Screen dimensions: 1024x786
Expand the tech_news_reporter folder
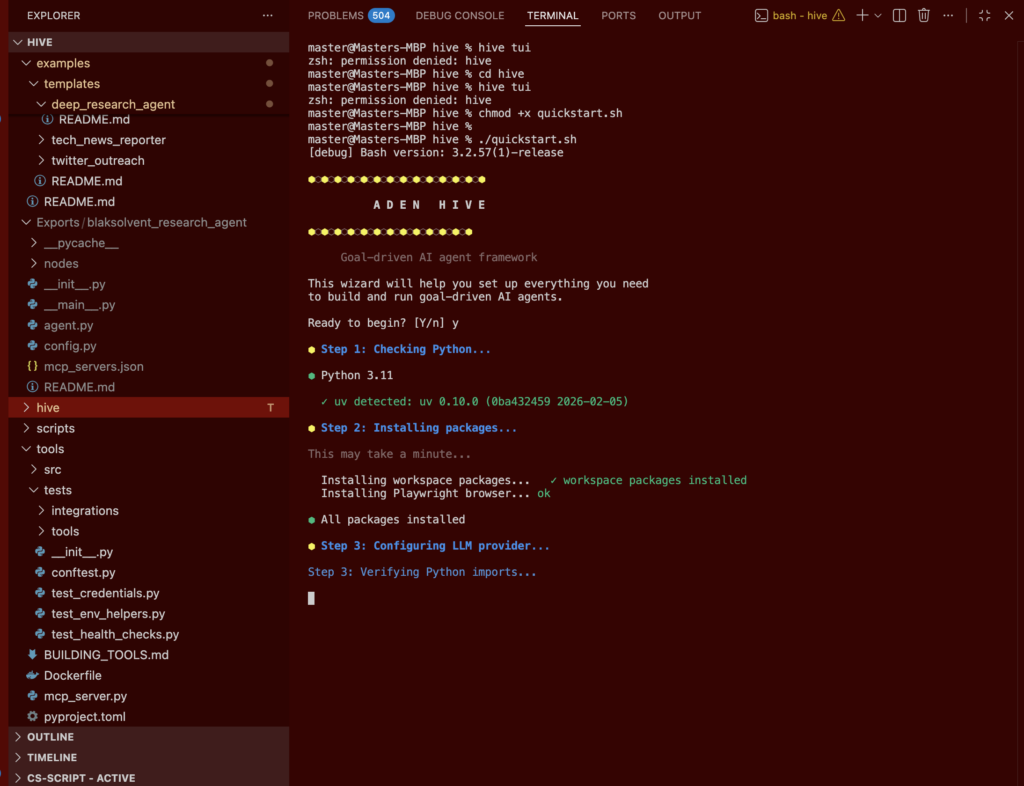108,140
